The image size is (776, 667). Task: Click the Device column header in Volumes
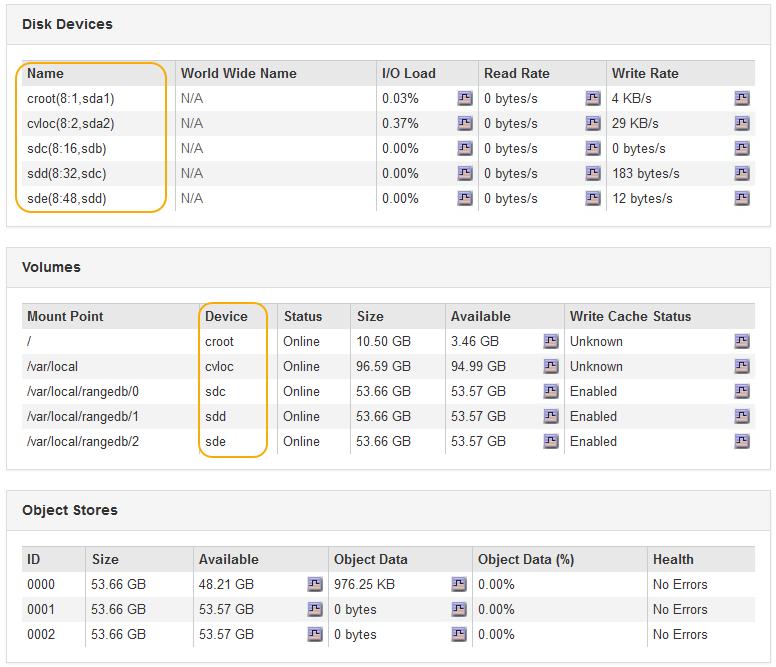[x=226, y=316]
